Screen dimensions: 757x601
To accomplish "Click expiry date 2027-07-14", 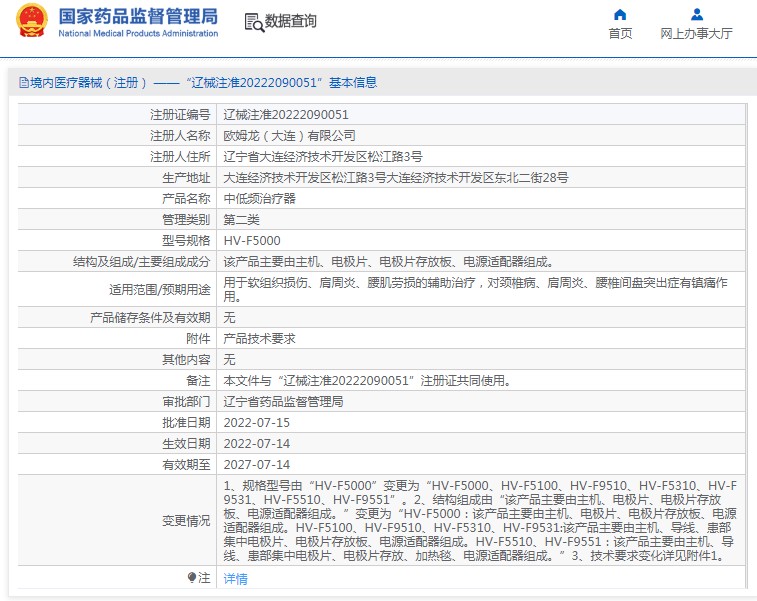I will [257, 464].
